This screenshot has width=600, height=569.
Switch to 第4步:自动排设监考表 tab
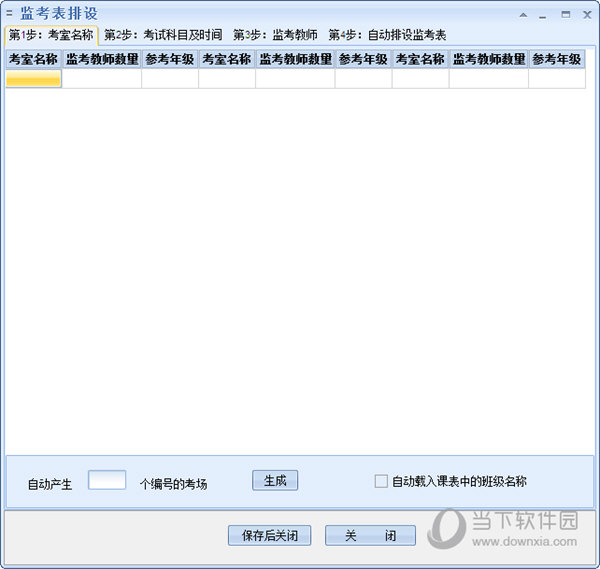[x=387, y=35]
